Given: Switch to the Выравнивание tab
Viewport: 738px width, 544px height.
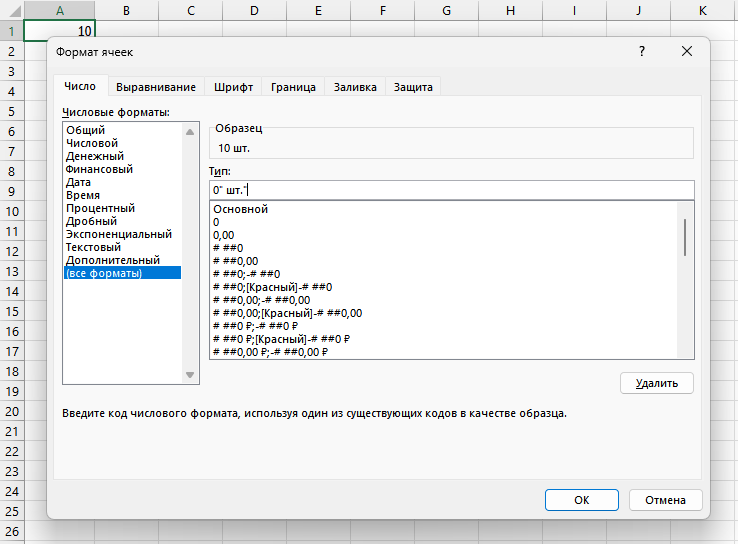Looking at the screenshot, I should (x=156, y=87).
